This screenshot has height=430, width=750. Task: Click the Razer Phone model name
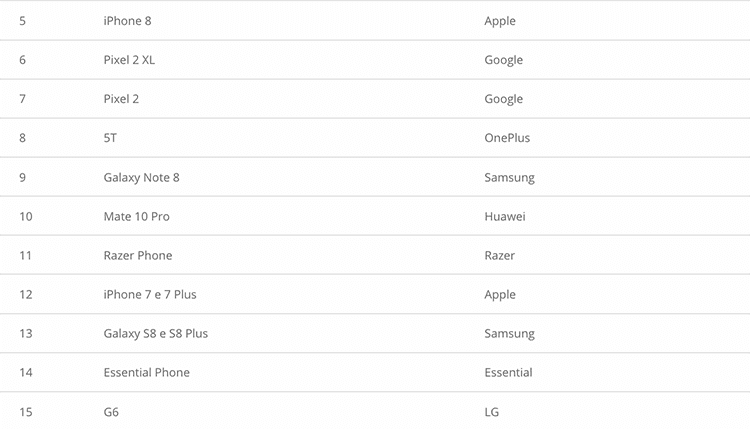(138, 255)
